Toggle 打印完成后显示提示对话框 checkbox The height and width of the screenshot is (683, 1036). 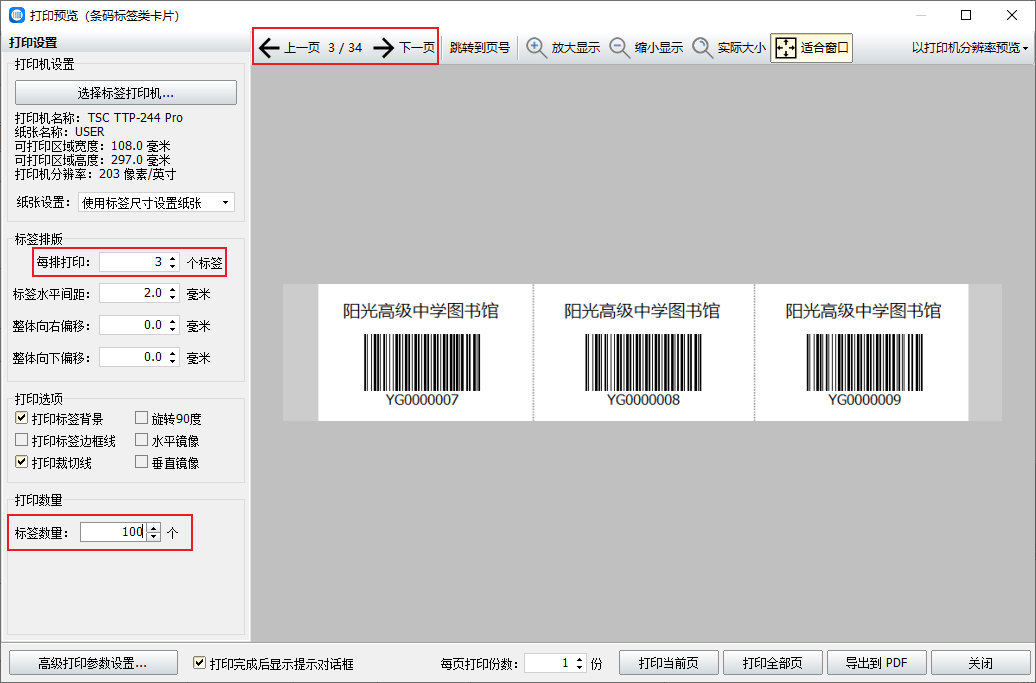tap(199, 663)
